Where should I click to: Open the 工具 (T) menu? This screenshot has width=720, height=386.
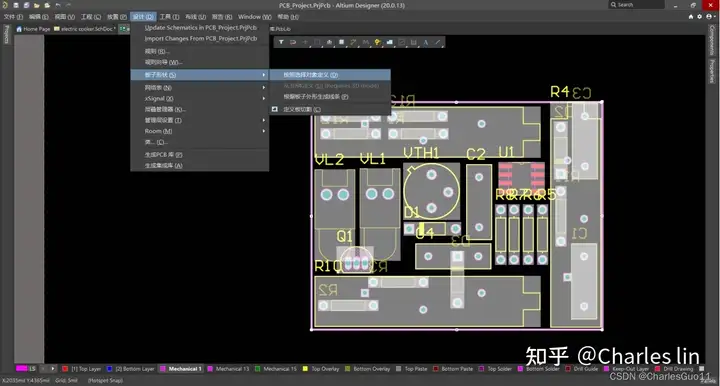coord(169,17)
